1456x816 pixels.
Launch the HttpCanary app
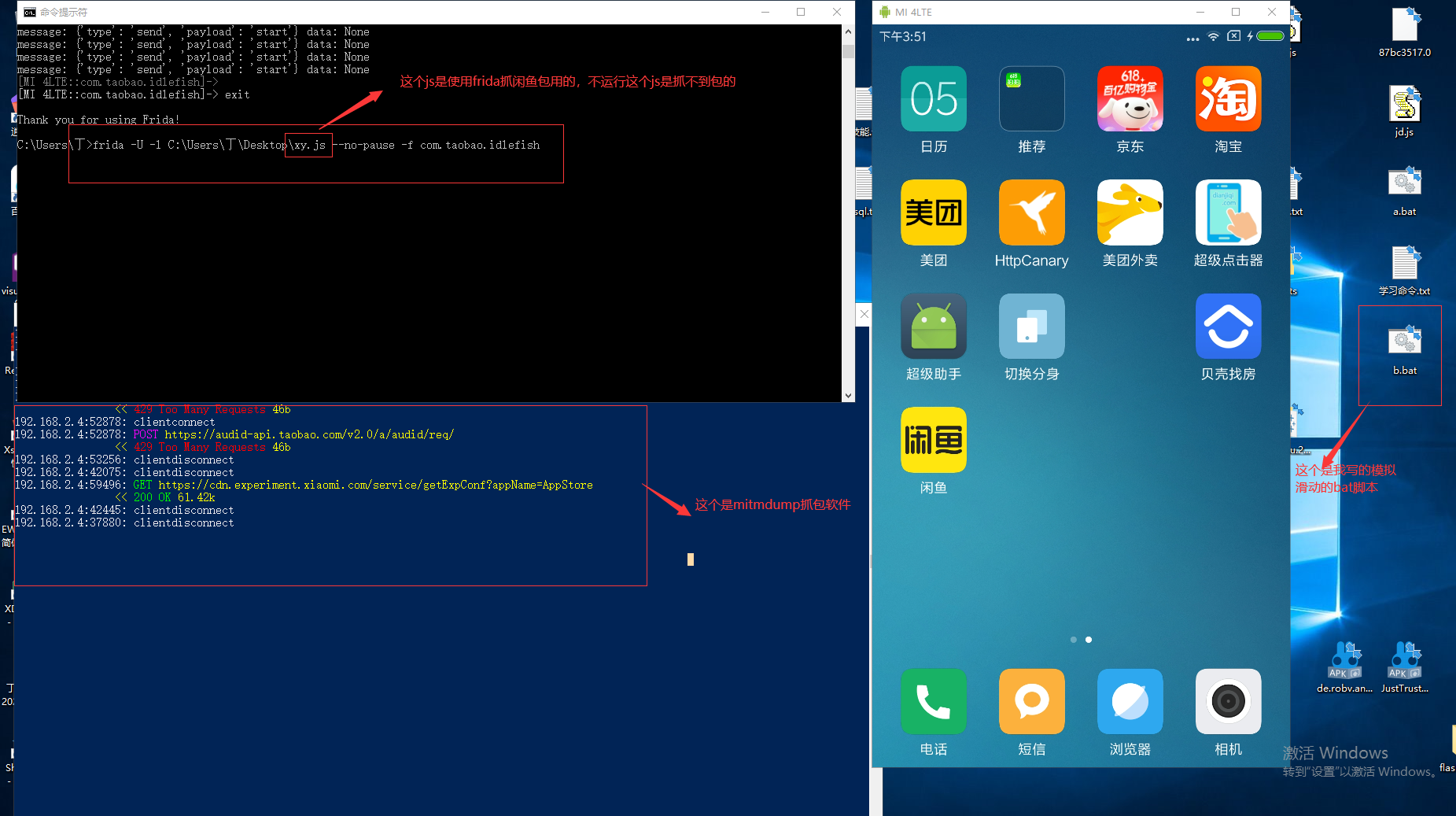tap(1031, 212)
